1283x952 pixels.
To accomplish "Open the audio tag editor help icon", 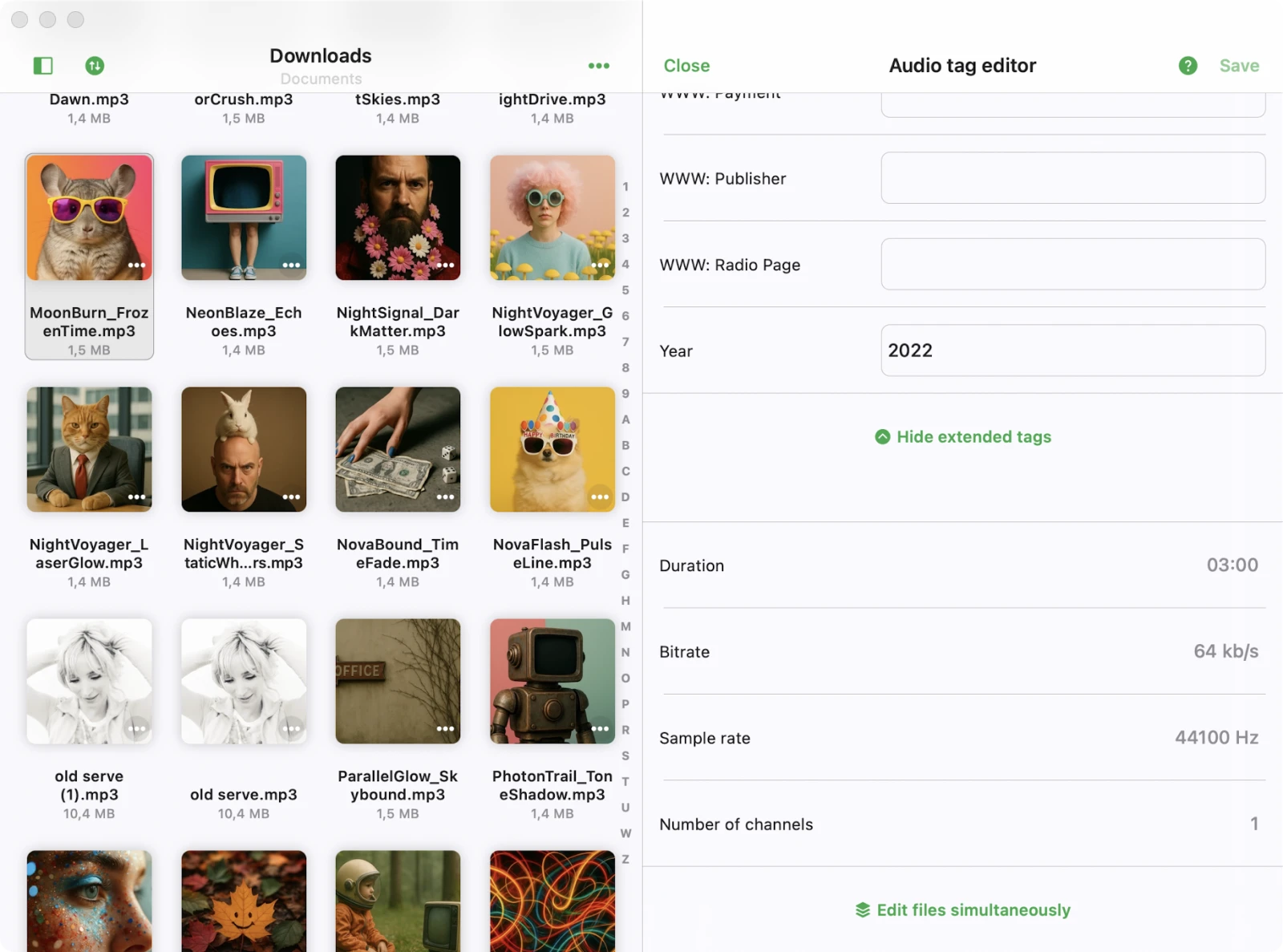I will click(x=1188, y=66).
